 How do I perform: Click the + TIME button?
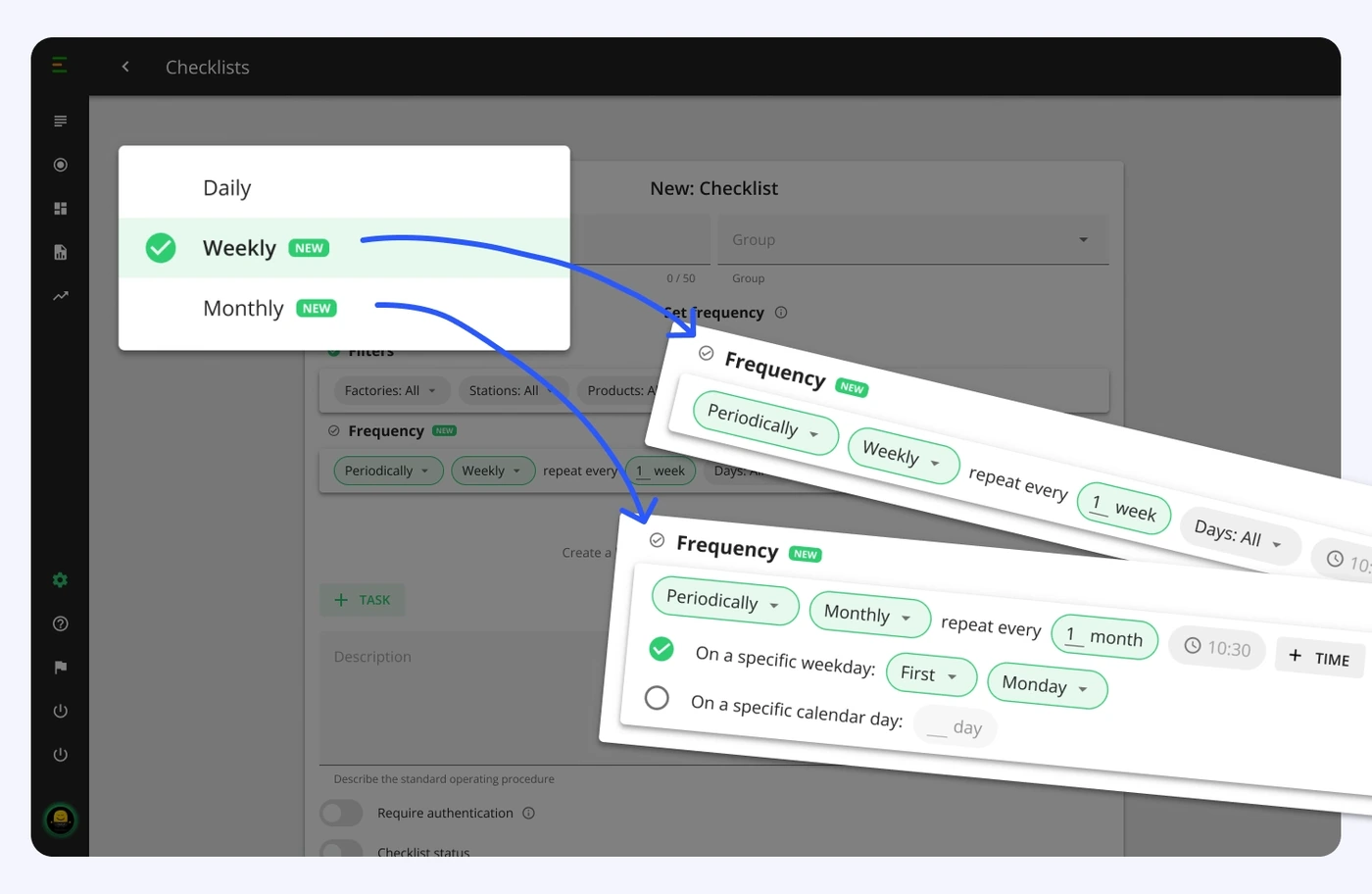point(1320,658)
